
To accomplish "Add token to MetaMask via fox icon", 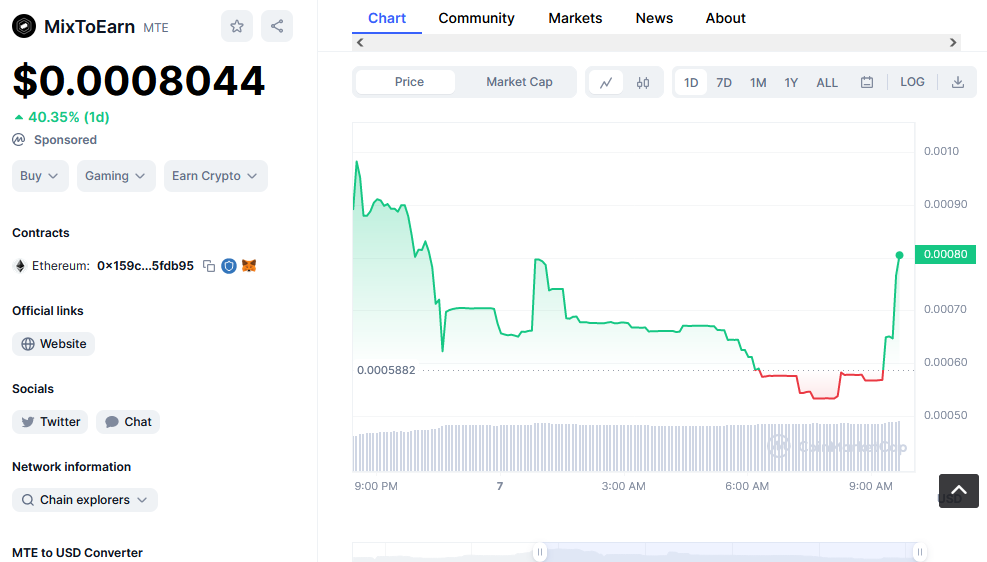I will tap(249, 266).
